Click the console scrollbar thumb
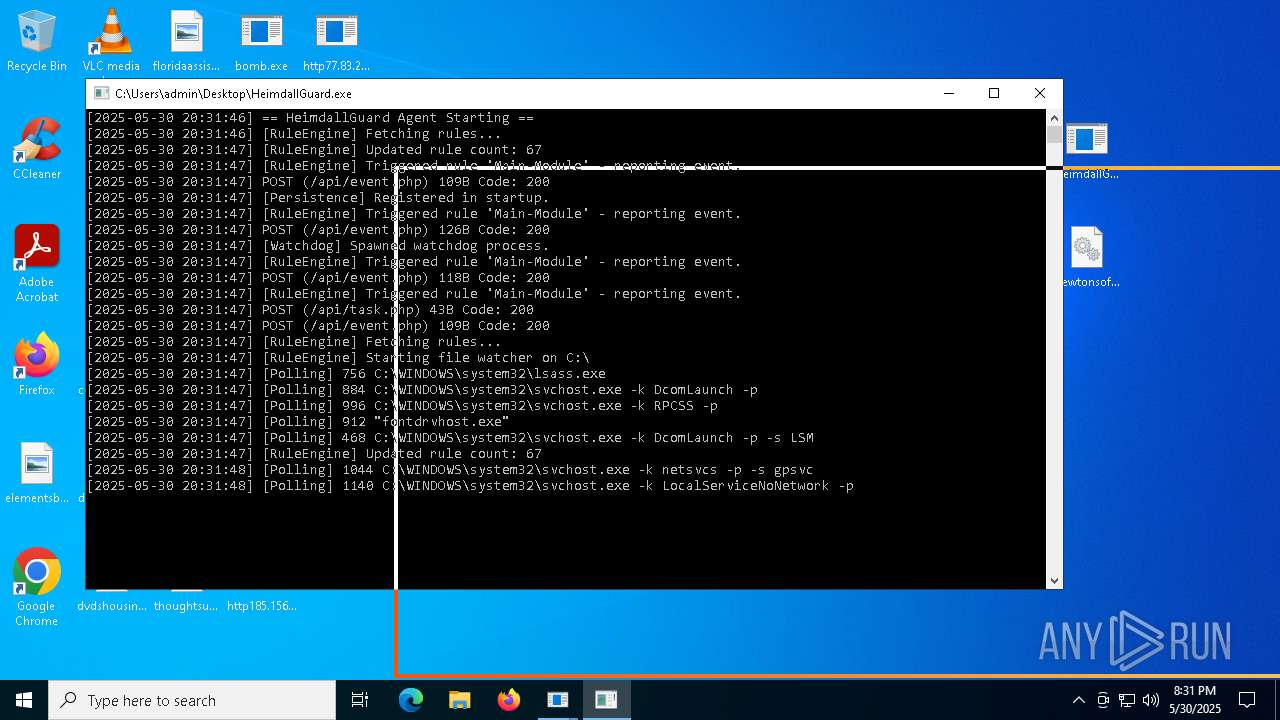The image size is (1280, 720). coord(1054,133)
